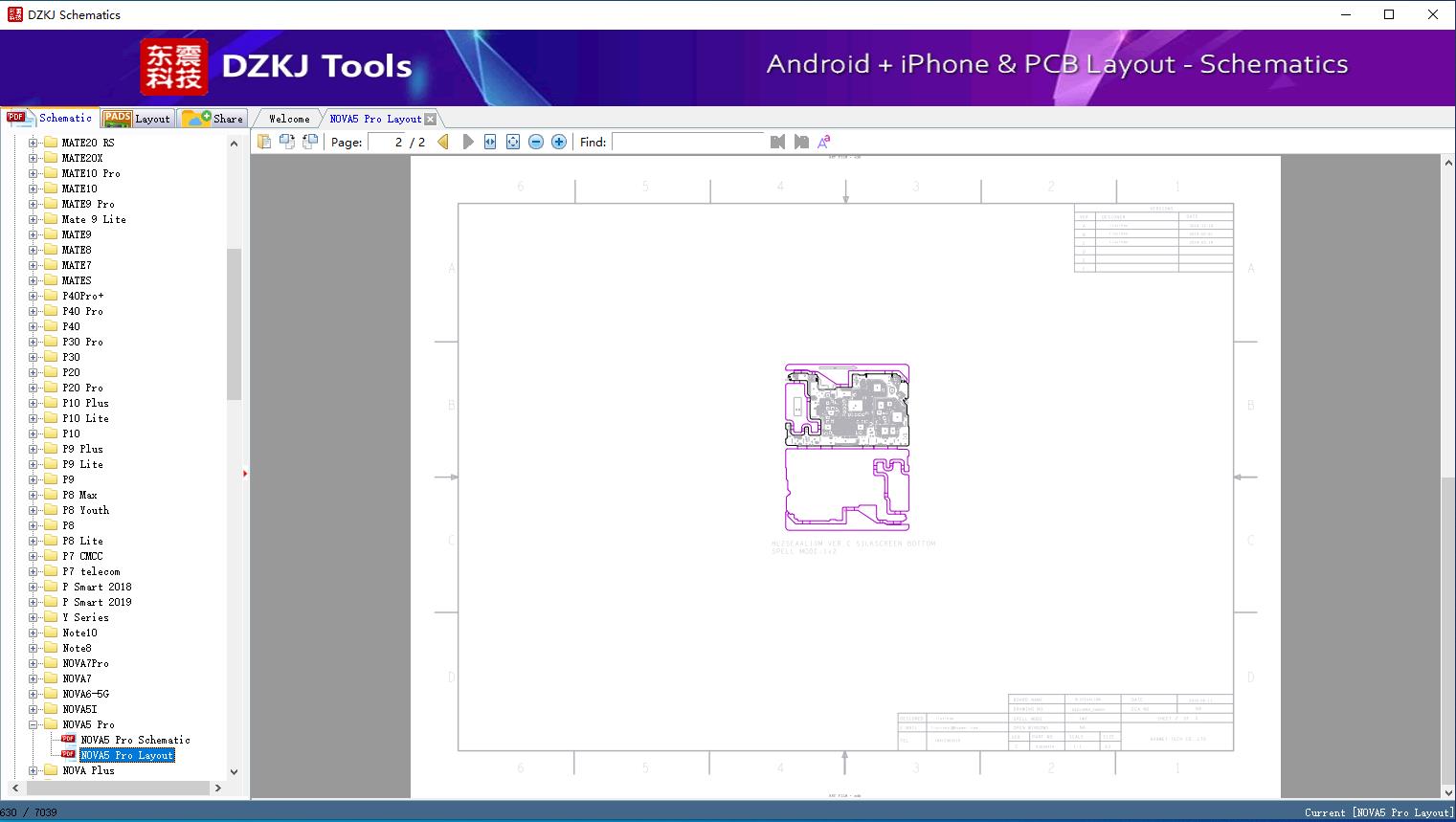Select the P8 Youth folder
The image size is (1456, 822).
(85, 510)
